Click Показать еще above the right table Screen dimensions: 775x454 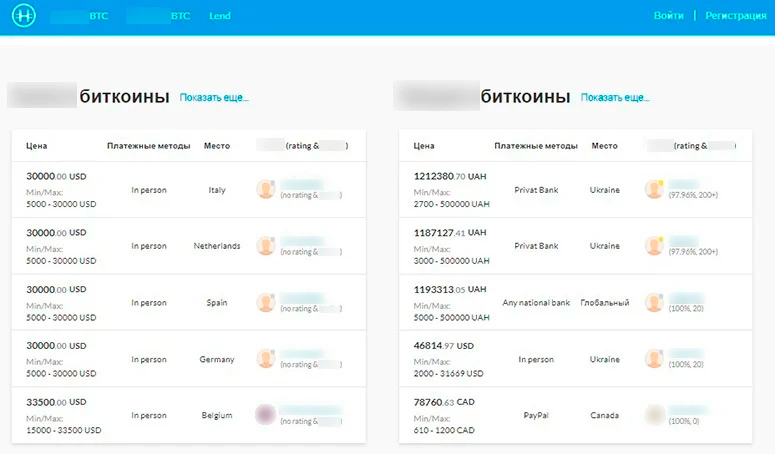(x=615, y=98)
